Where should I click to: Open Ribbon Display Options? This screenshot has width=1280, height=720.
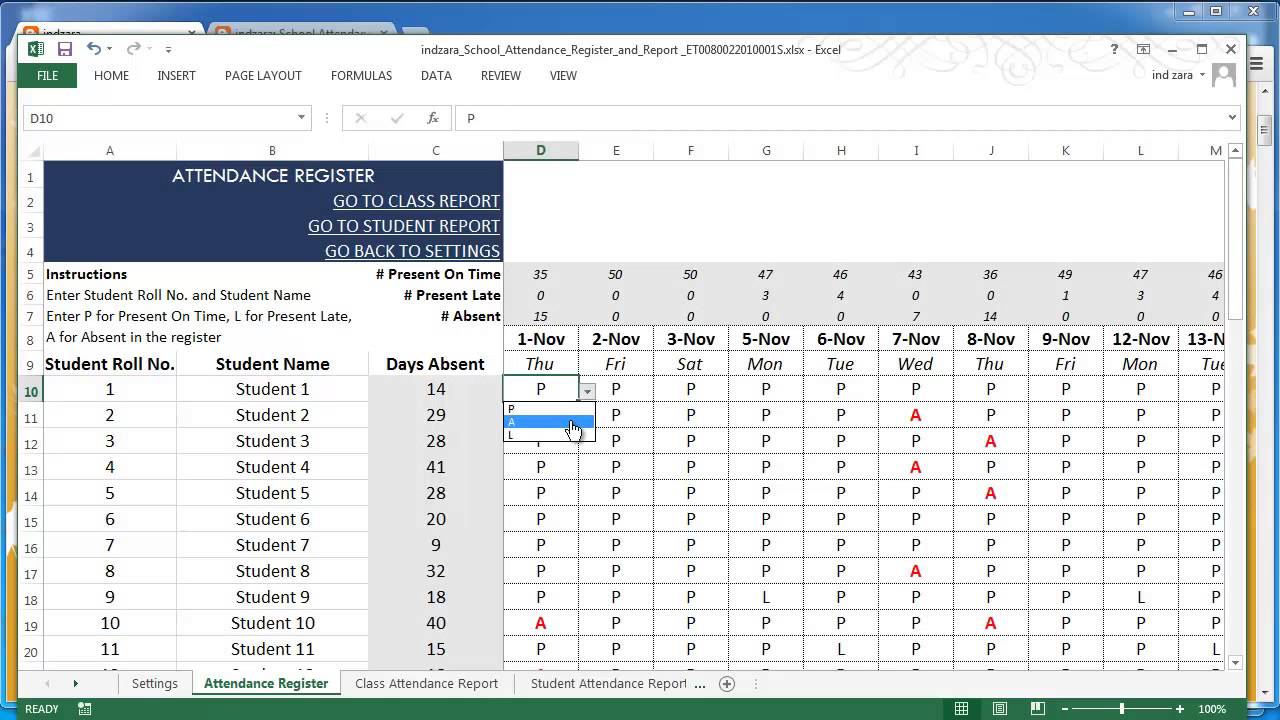click(1144, 49)
